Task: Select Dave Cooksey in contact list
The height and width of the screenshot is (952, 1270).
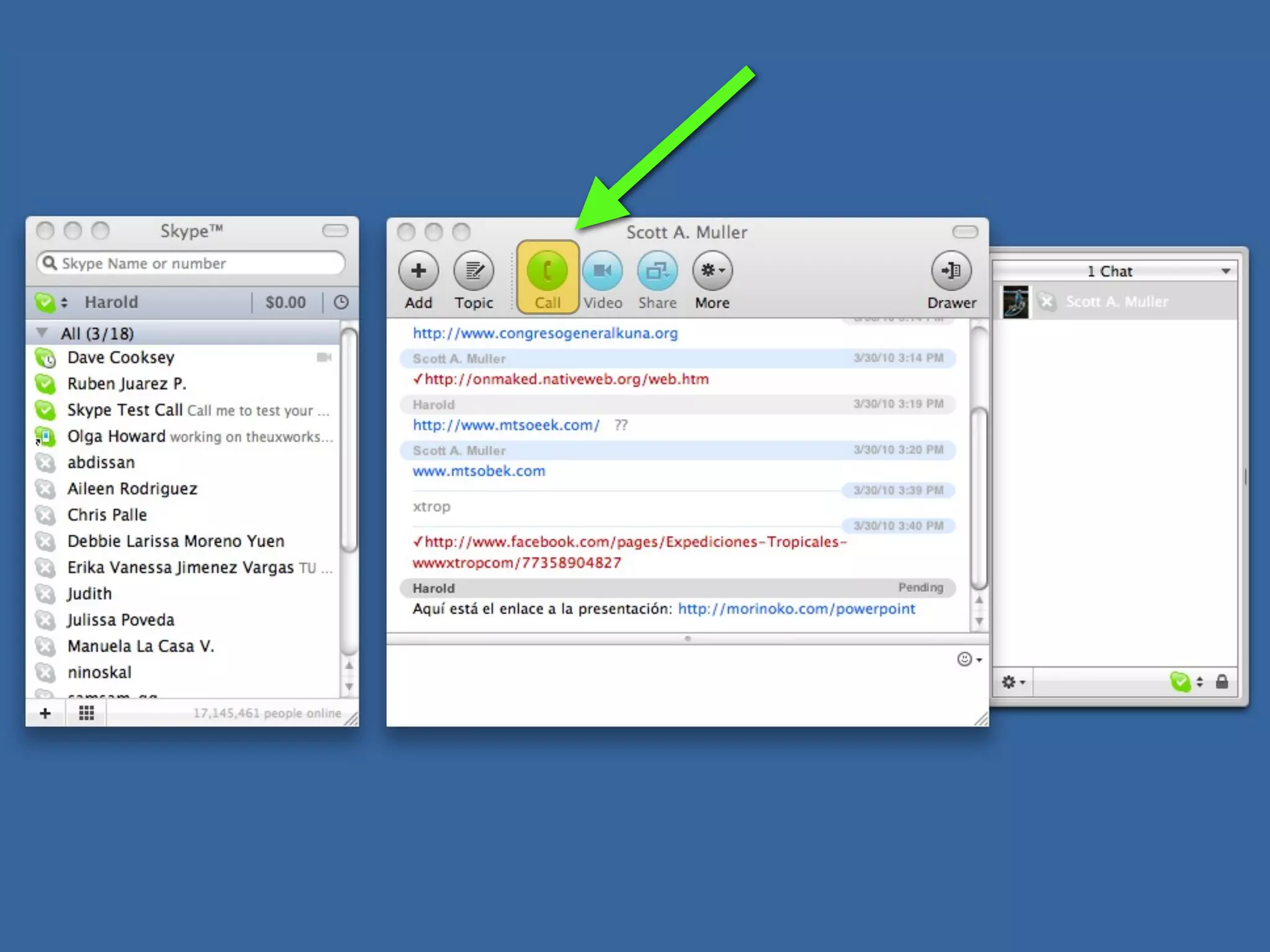Action: [121, 358]
